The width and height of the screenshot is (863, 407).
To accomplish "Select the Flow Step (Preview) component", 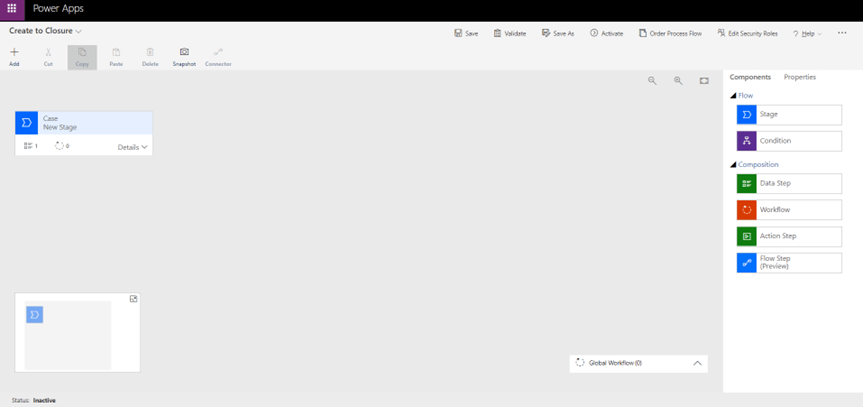I will pos(789,263).
